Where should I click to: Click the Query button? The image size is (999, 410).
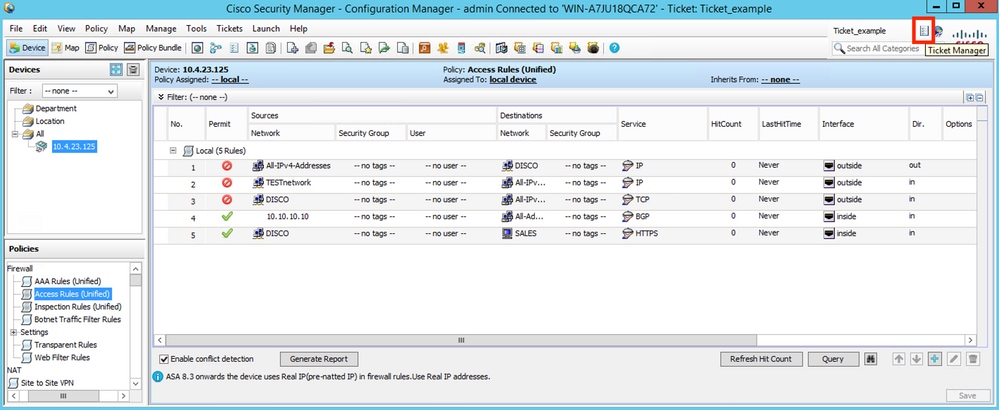[833, 359]
